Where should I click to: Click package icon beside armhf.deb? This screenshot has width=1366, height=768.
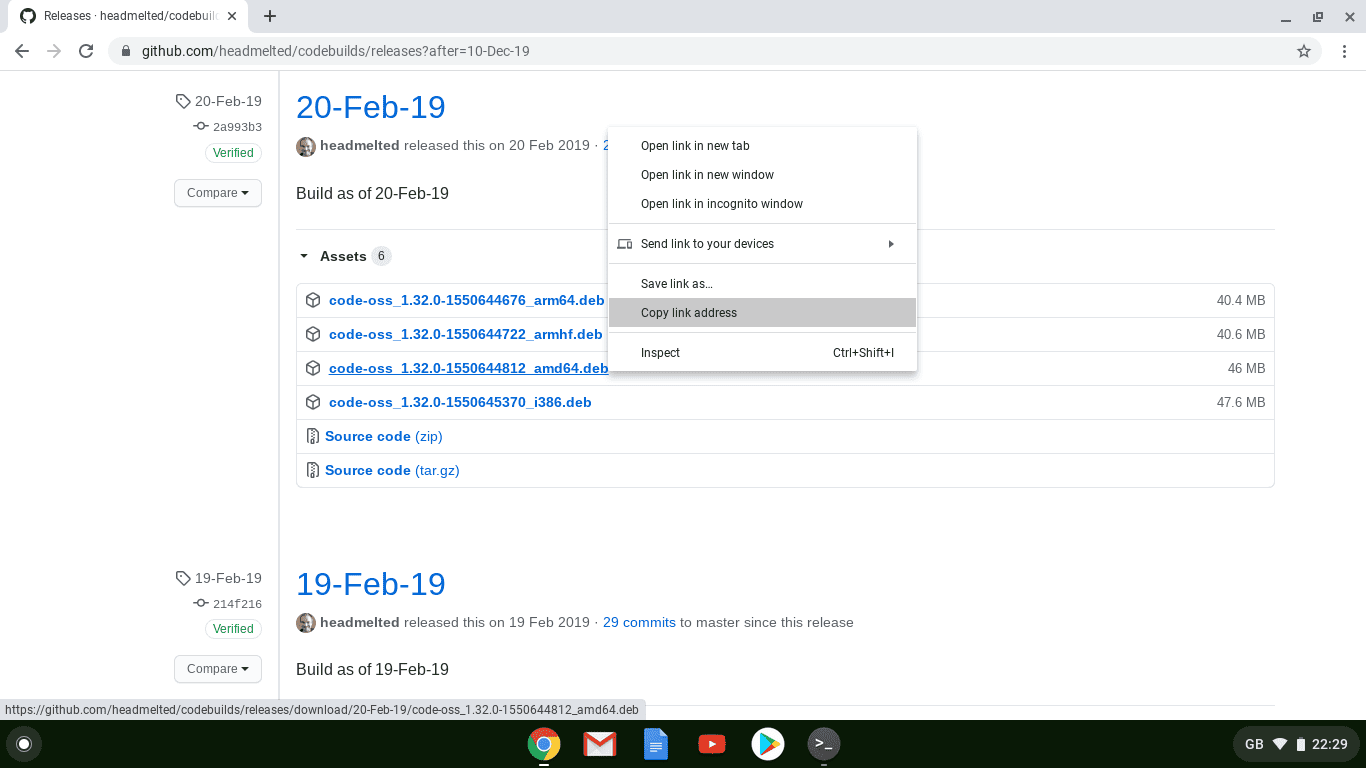(313, 334)
